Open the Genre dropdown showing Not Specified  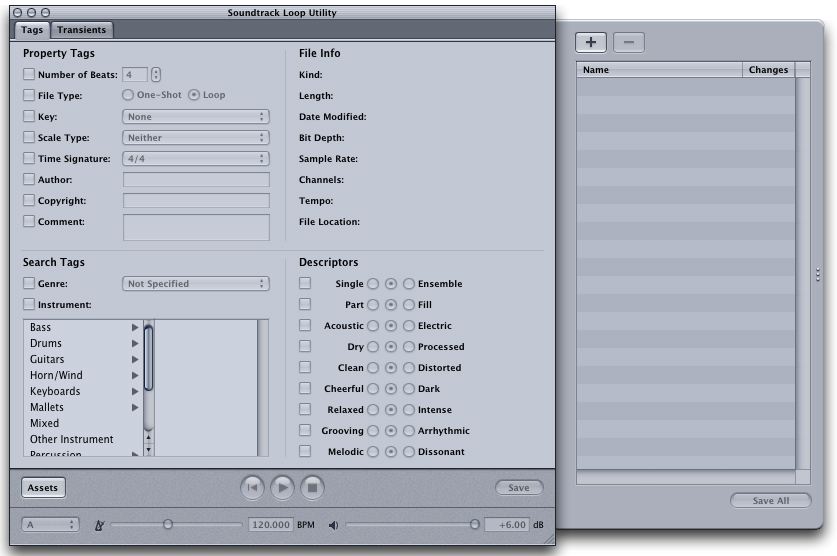[x=196, y=283]
